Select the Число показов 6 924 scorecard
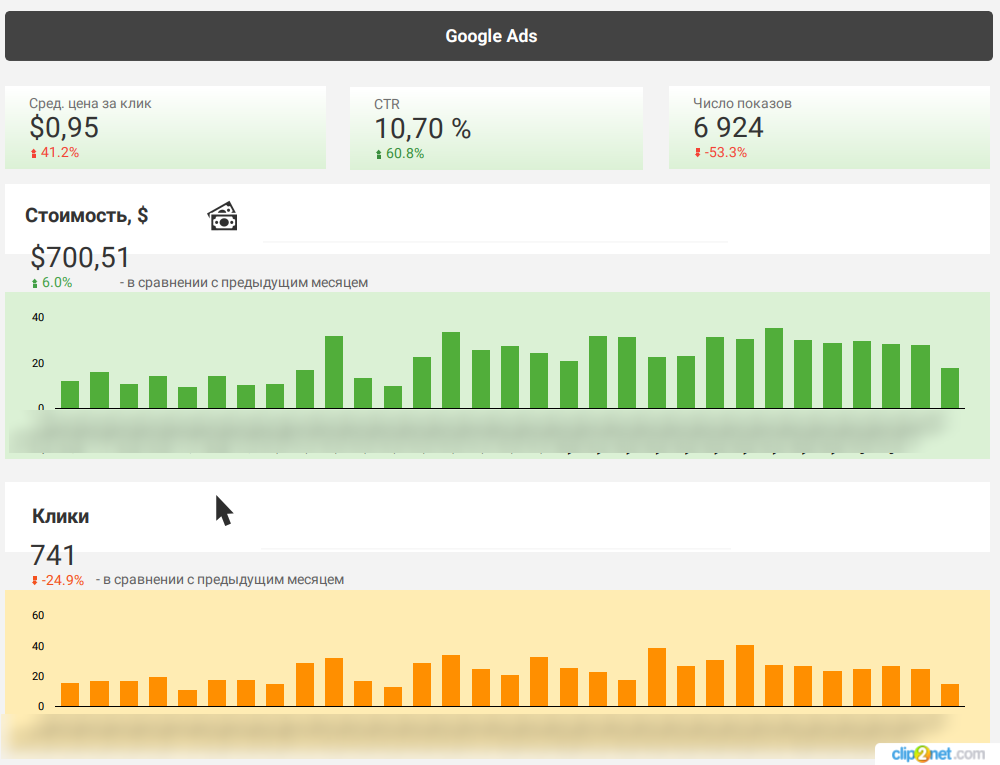Image resolution: width=1000 pixels, height=765 pixels. [829, 127]
